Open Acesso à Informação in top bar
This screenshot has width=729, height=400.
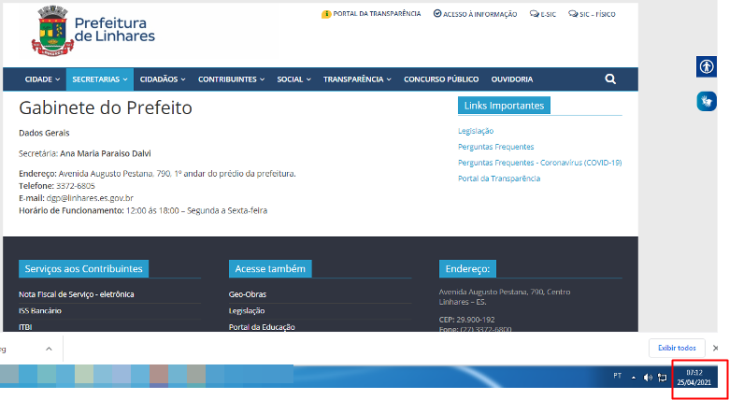coord(475,14)
